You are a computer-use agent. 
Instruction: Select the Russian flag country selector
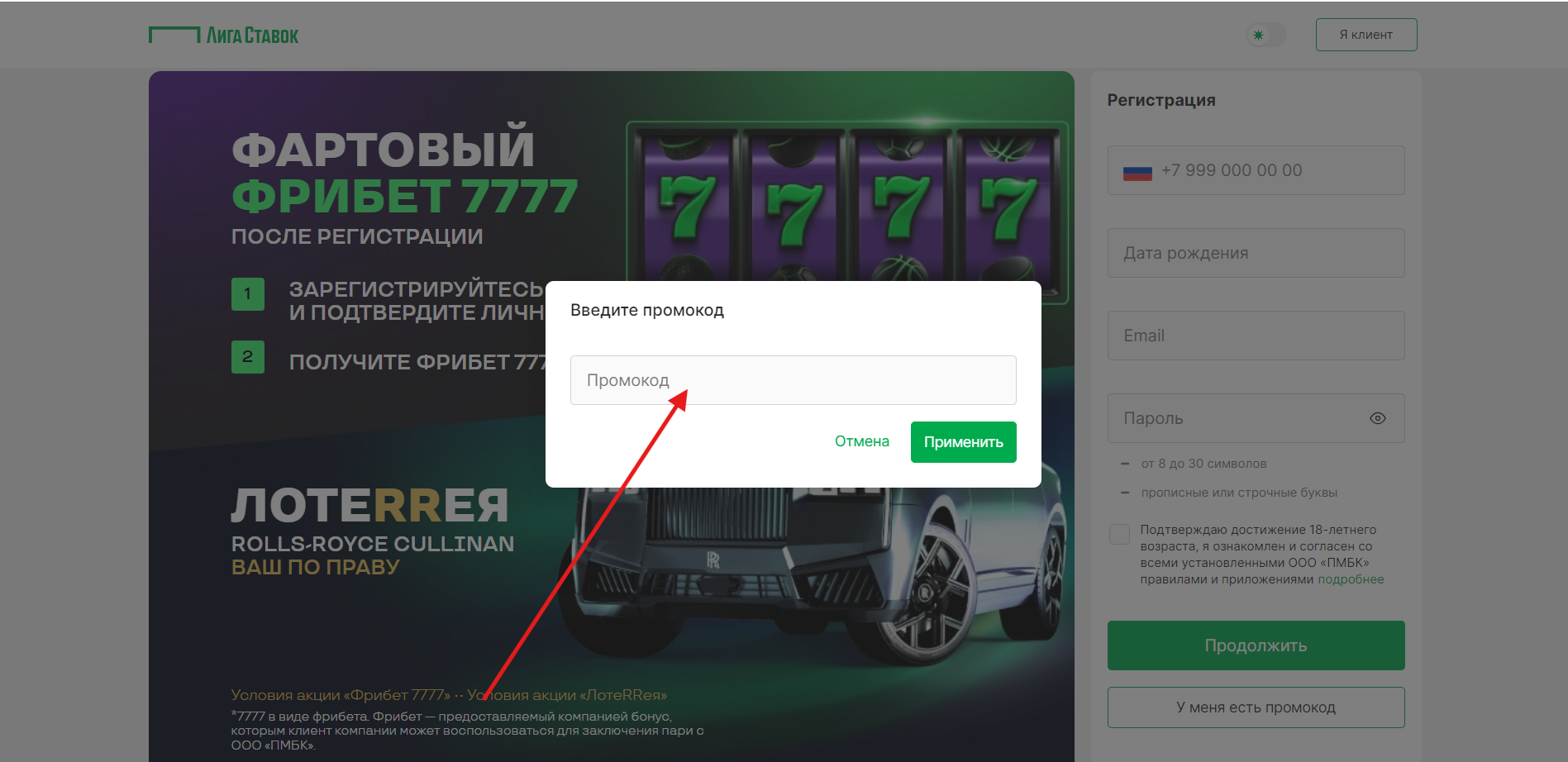pos(1137,172)
